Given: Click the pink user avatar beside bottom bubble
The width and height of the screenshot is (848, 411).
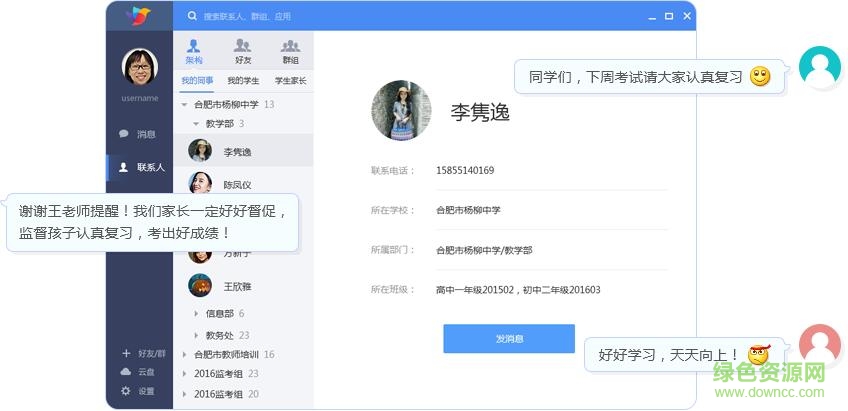Looking at the screenshot, I should [820, 345].
